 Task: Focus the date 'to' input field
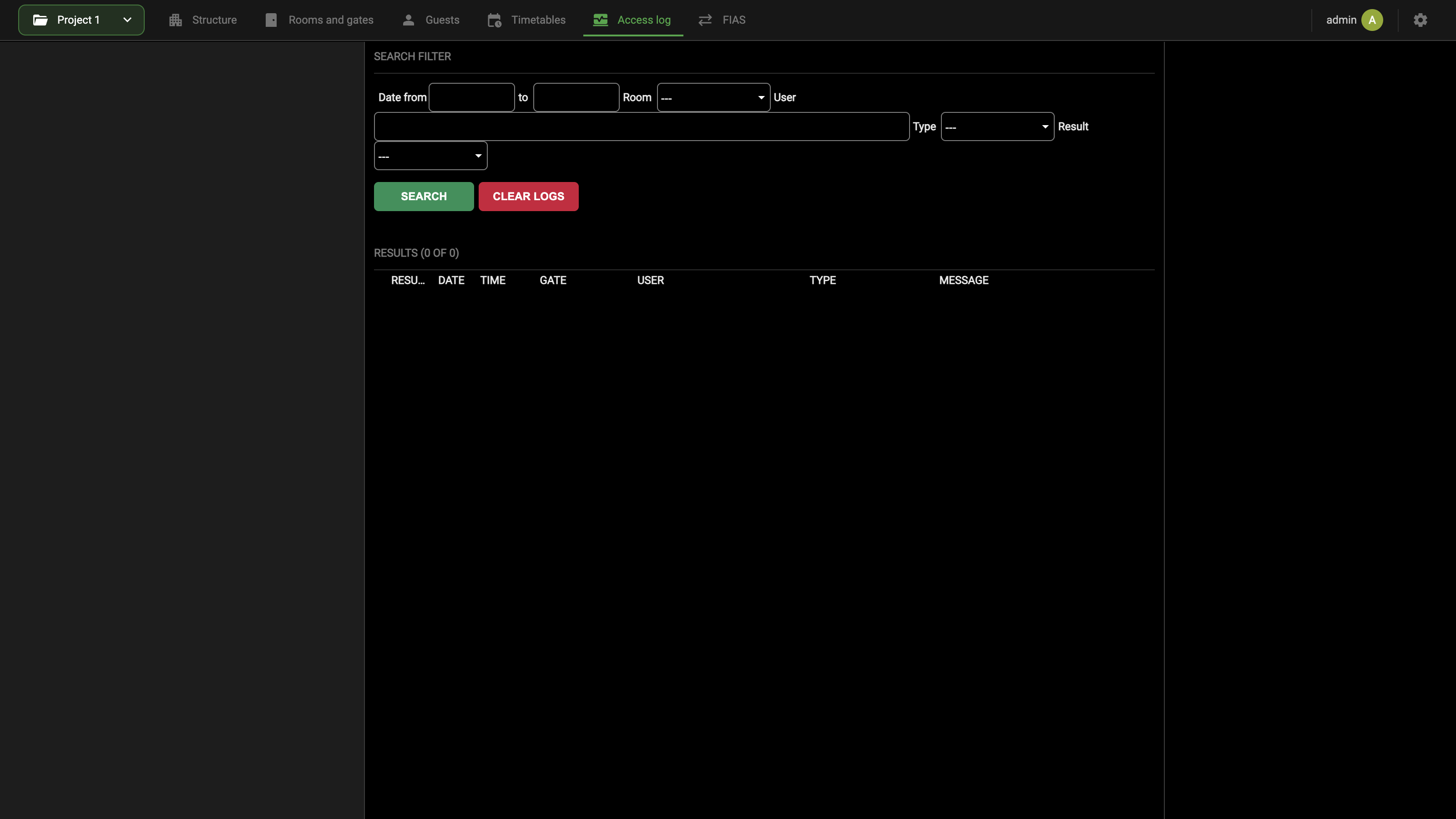(576, 97)
